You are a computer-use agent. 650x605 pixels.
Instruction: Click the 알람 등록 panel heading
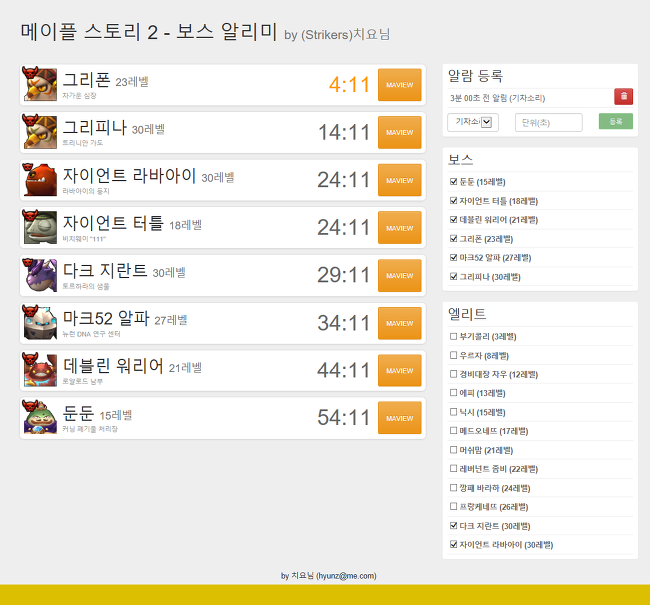(475, 75)
